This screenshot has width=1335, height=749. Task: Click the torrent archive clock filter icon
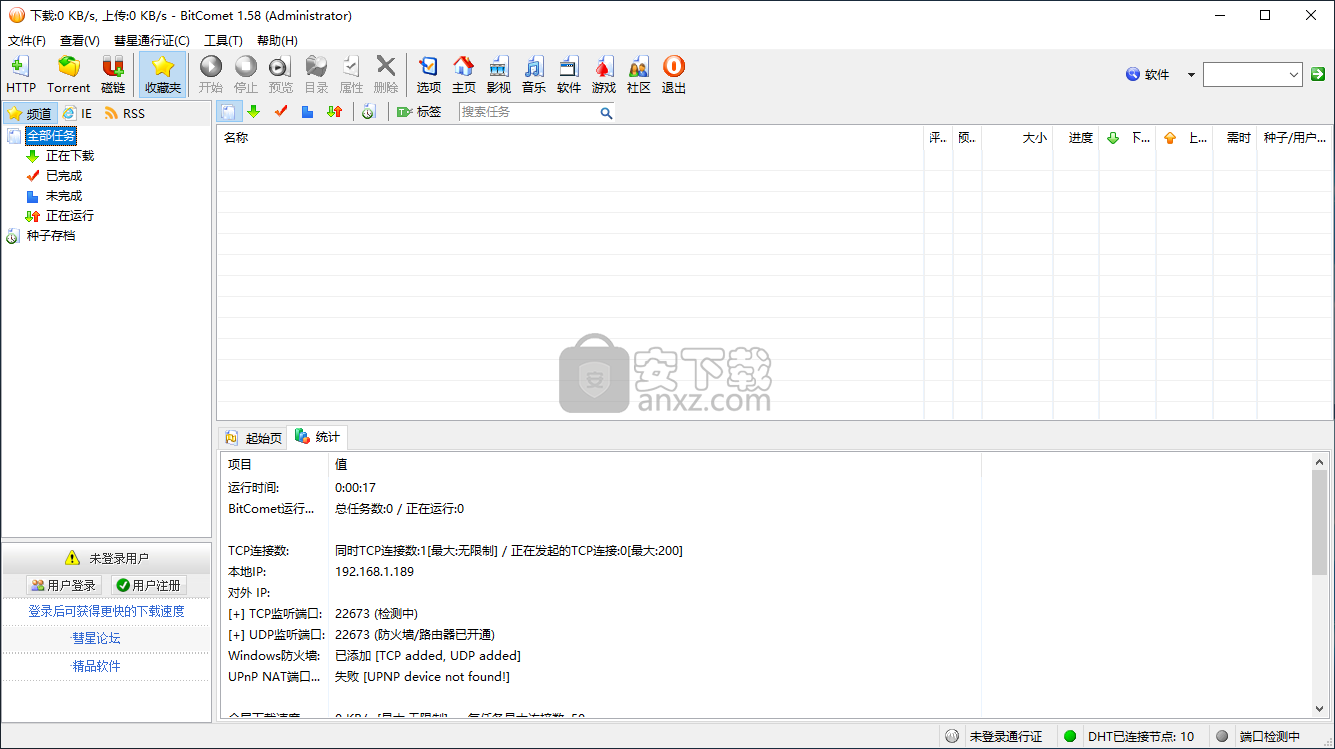point(369,112)
